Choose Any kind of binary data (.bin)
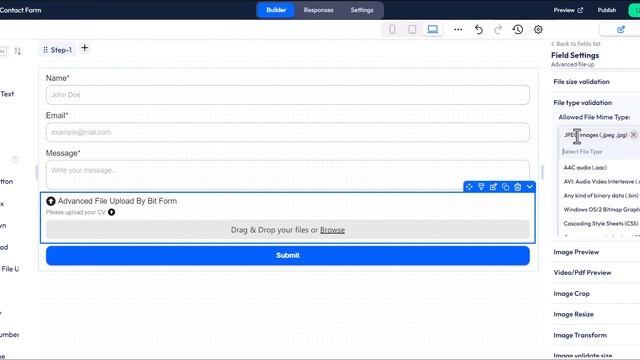 (x=601, y=196)
